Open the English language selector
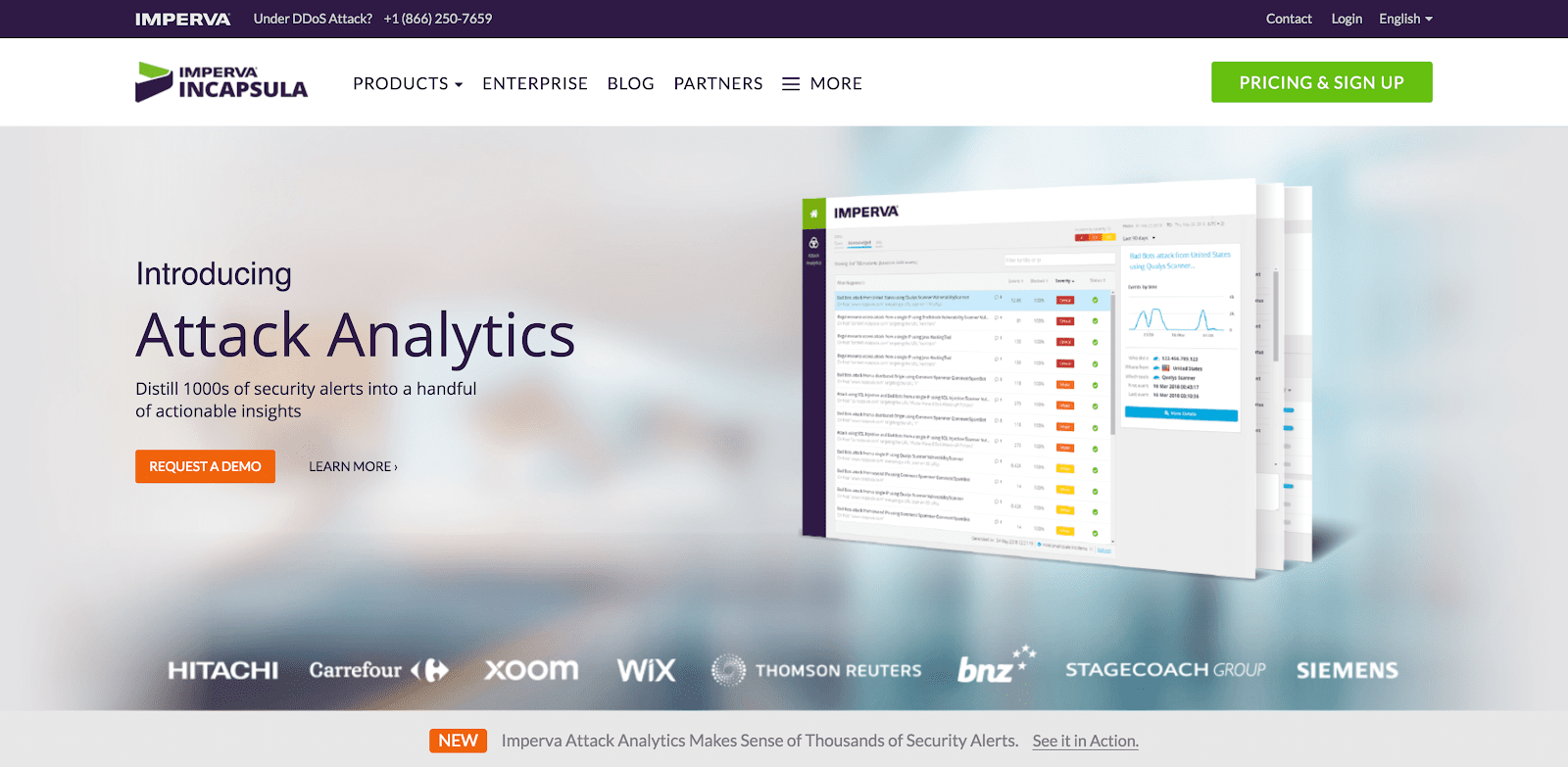The width and height of the screenshot is (1568, 767). (1405, 19)
